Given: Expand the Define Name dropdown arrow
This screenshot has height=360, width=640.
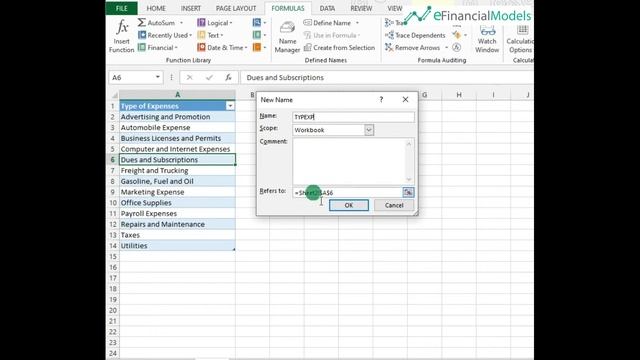Looking at the screenshot, I should click(357, 23).
